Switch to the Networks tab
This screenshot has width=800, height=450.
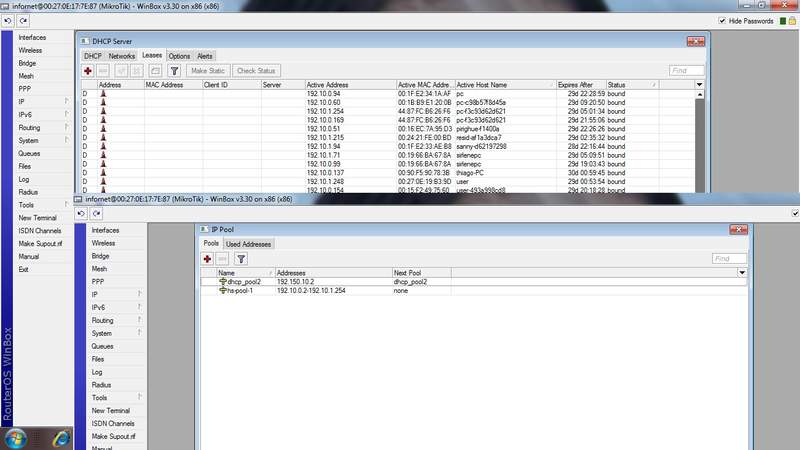point(121,56)
